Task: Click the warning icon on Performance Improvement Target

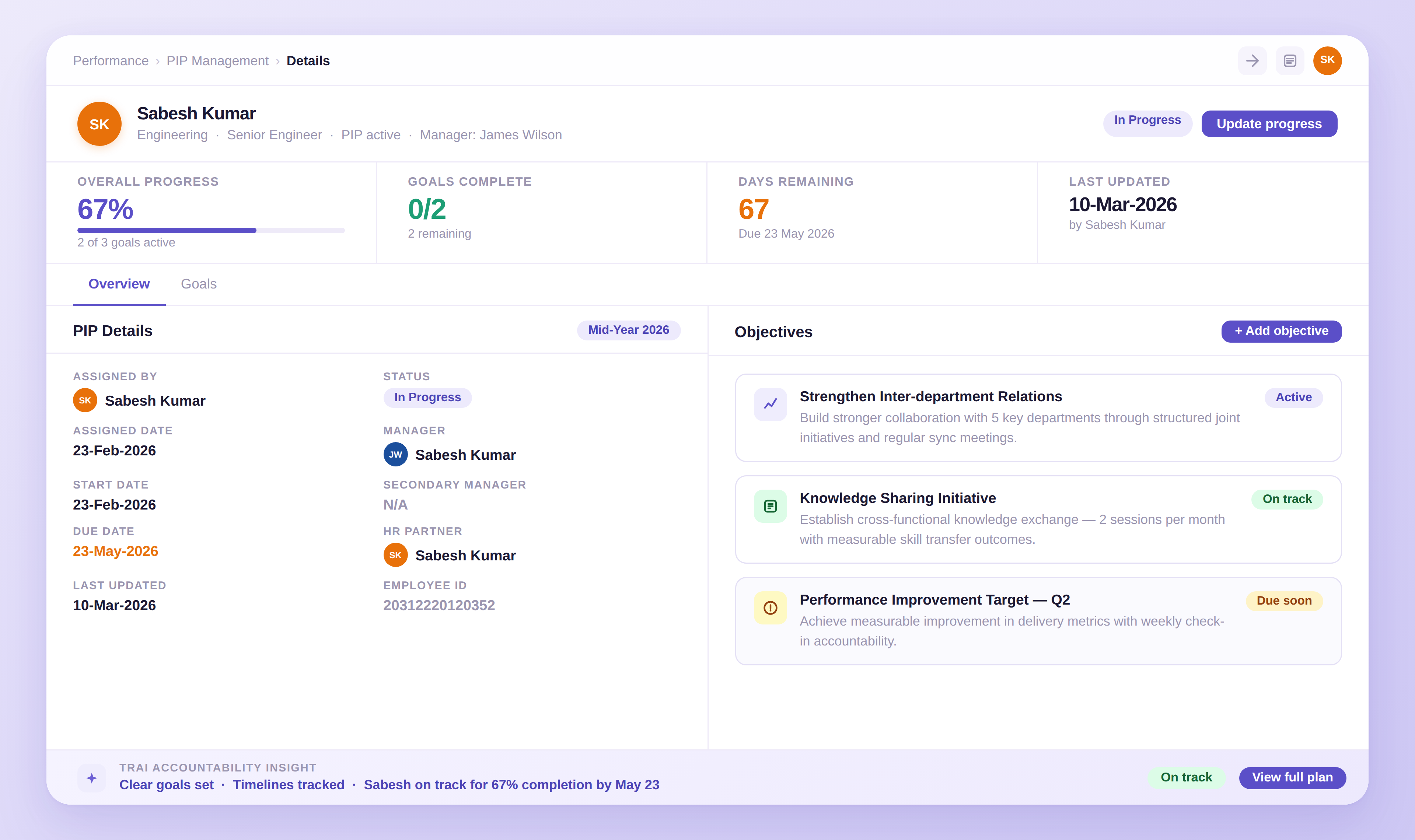Action: 770,608
